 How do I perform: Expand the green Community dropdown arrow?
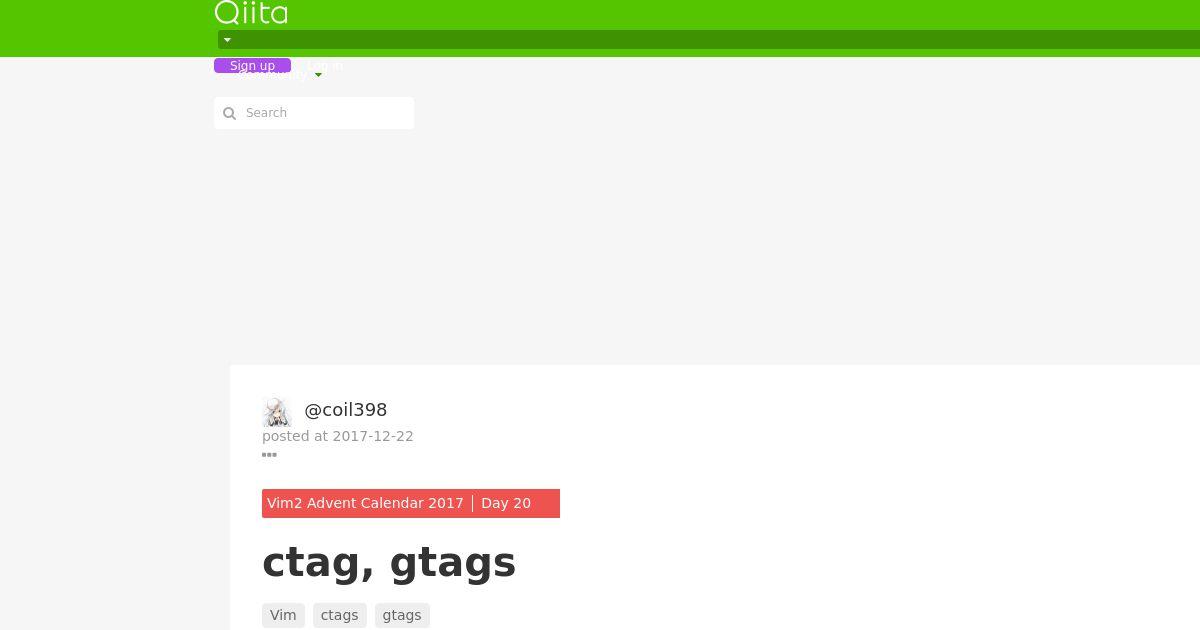(x=318, y=75)
